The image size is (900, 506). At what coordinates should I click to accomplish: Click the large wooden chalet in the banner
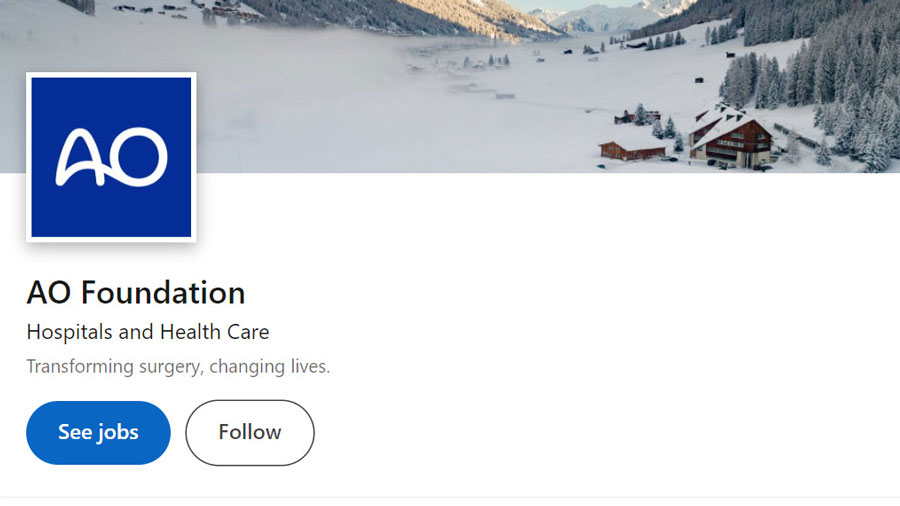729,137
